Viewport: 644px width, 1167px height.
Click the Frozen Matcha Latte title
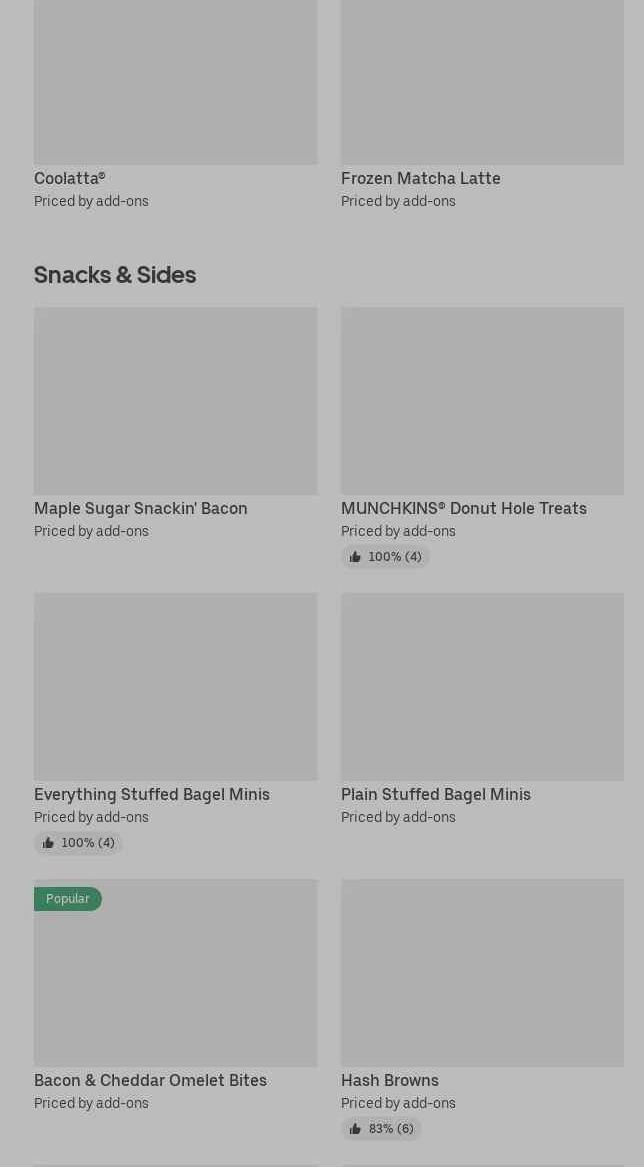click(420, 178)
